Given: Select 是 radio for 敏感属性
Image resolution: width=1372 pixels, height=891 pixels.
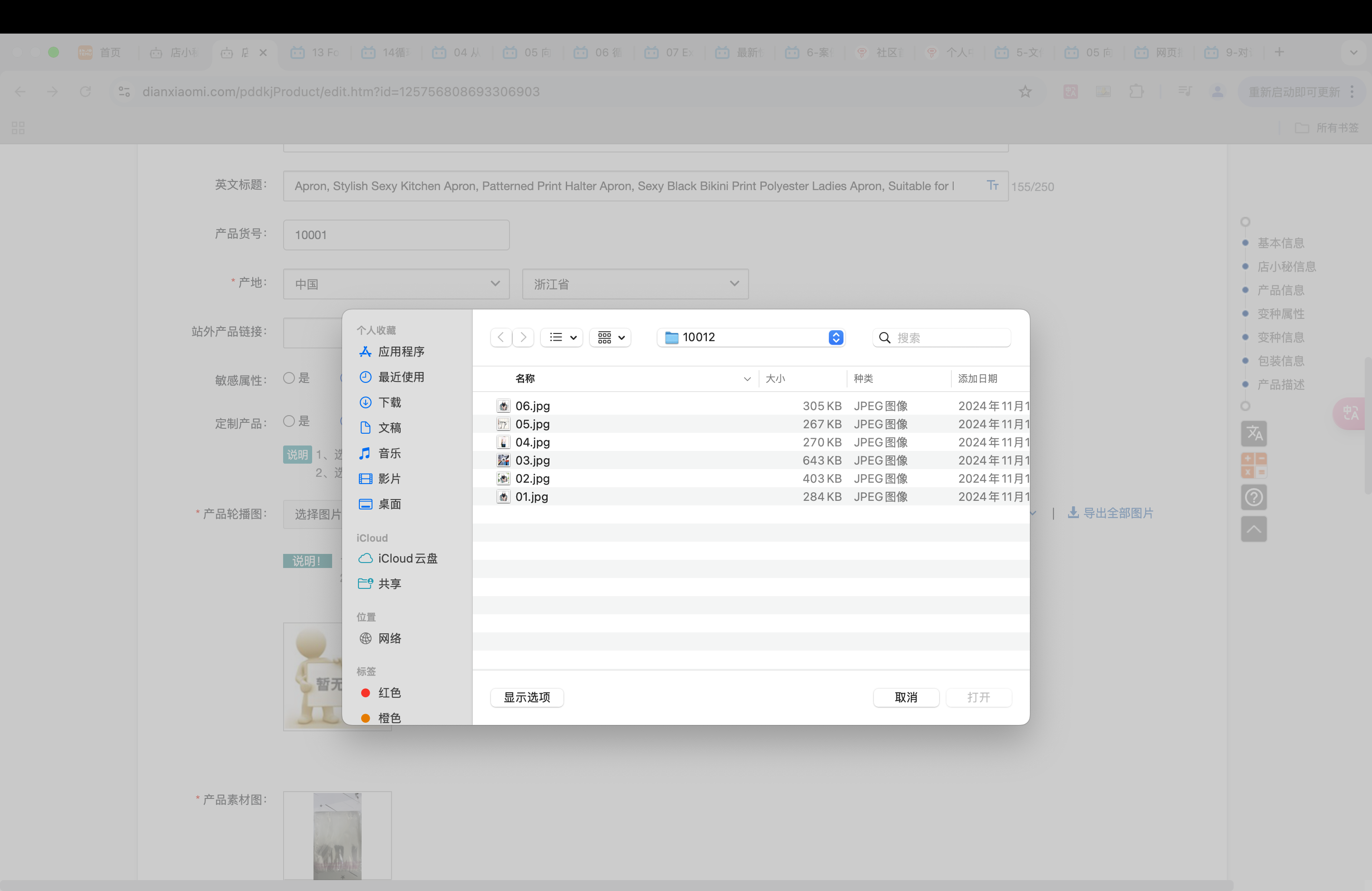Looking at the screenshot, I should [289, 378].
